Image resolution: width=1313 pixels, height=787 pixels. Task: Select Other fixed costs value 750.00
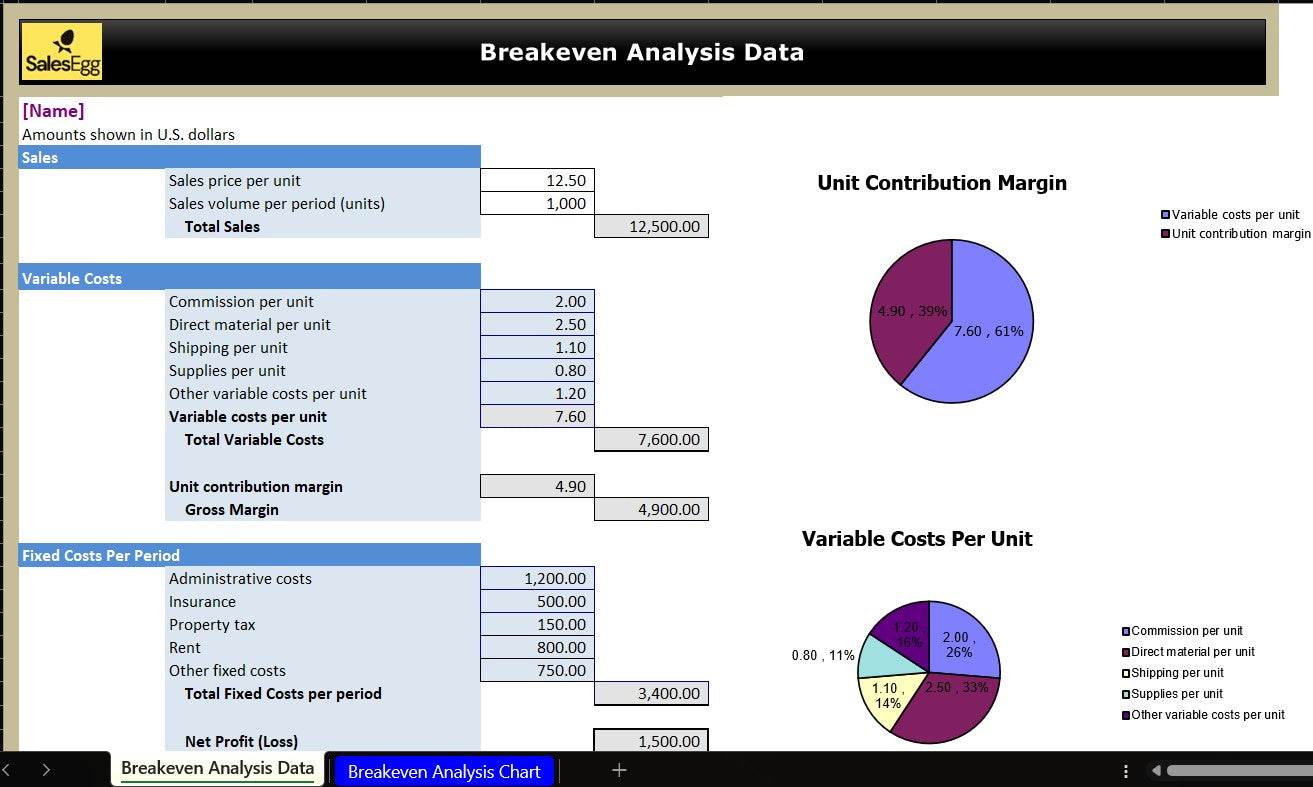pyautogui.click(x=537, y=670)
